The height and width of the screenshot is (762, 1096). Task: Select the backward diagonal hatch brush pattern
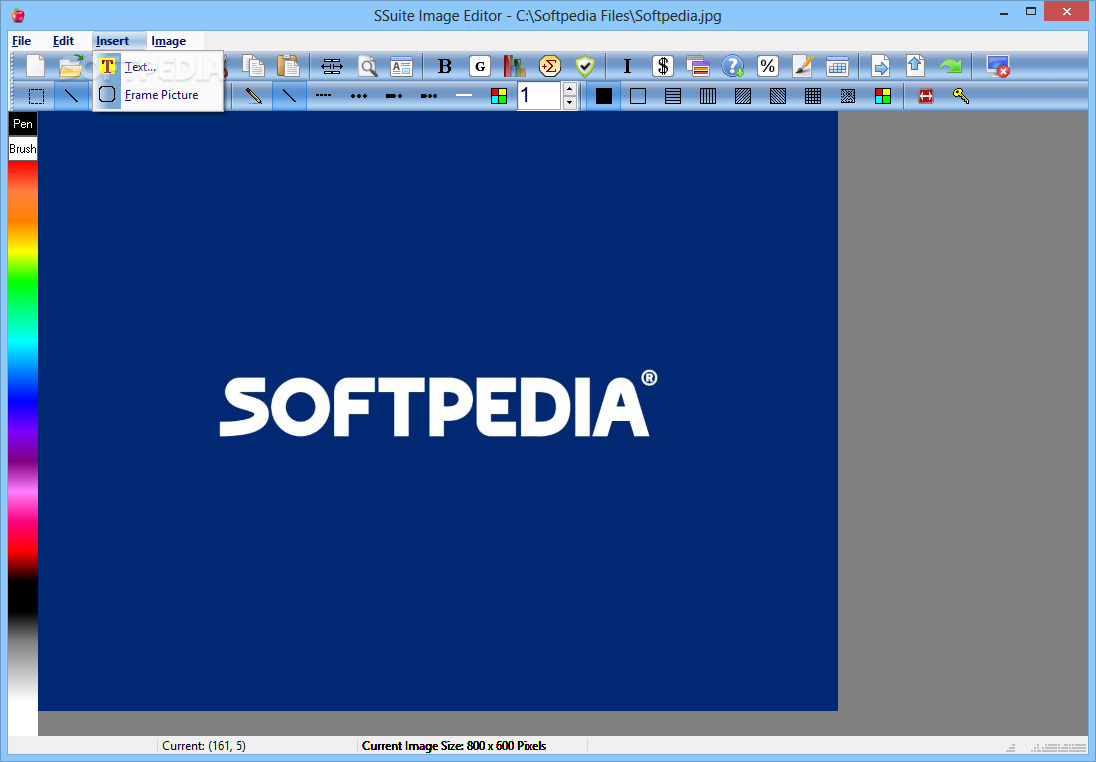[x=777, y=96]
